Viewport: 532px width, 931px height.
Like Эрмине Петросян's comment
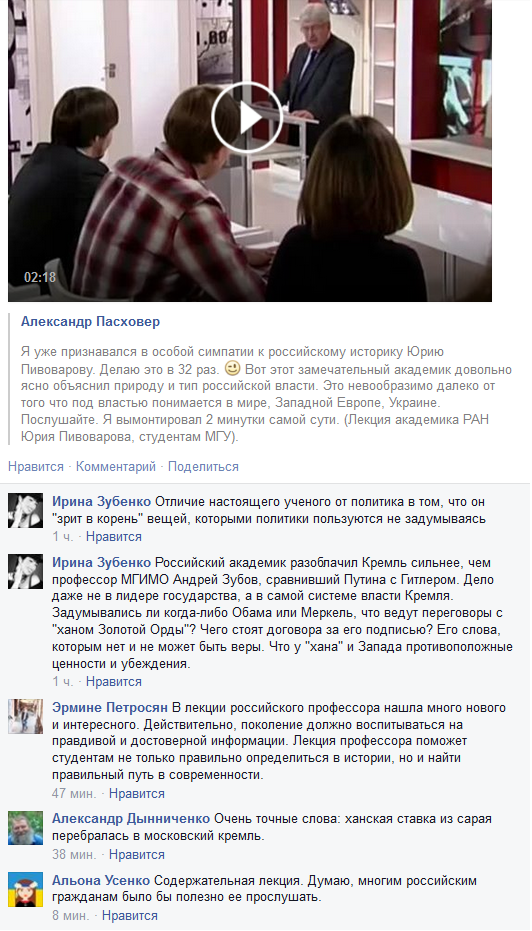pos(137,793)
